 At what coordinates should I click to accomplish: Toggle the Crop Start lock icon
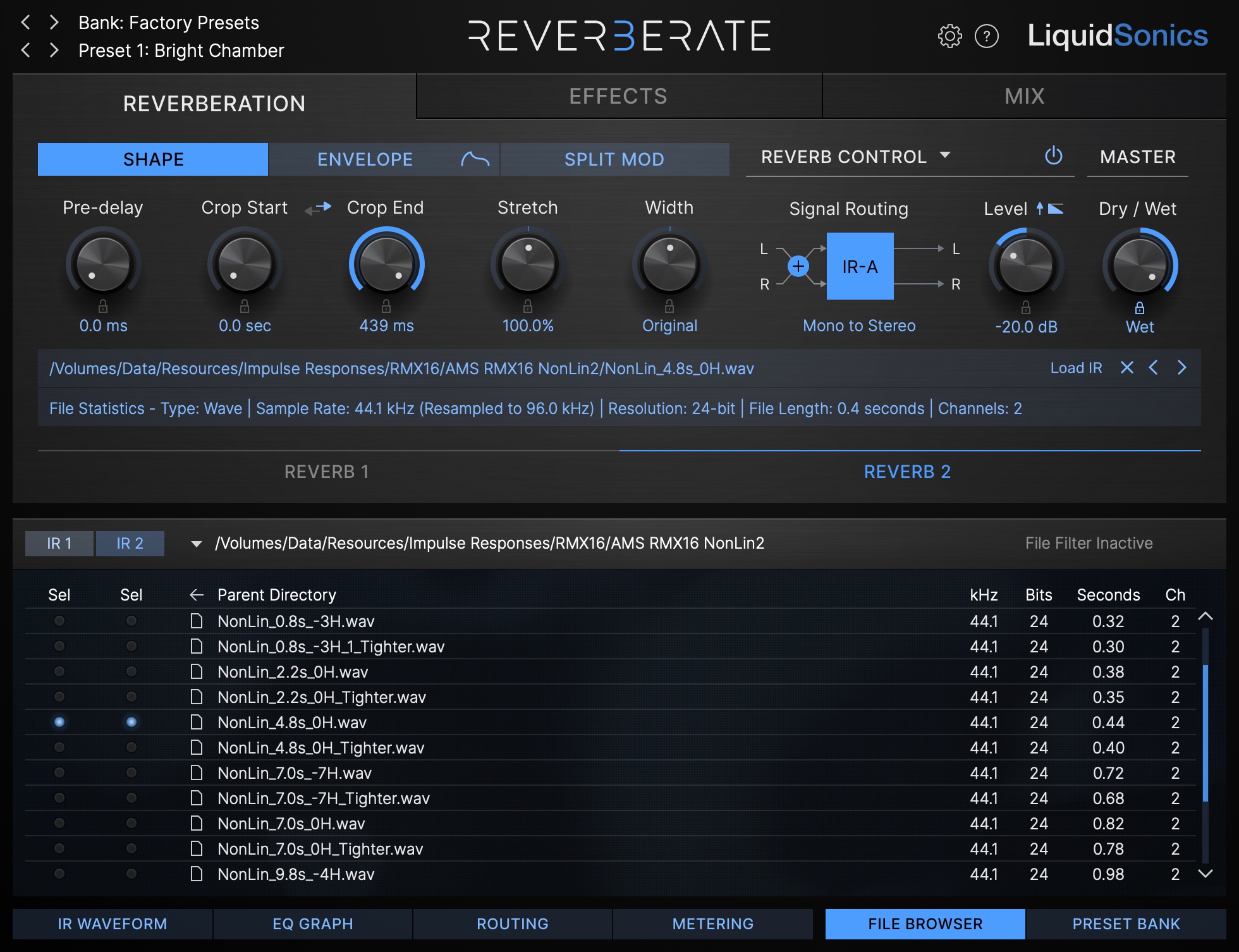pyautogui.click(x=245, y=307)
